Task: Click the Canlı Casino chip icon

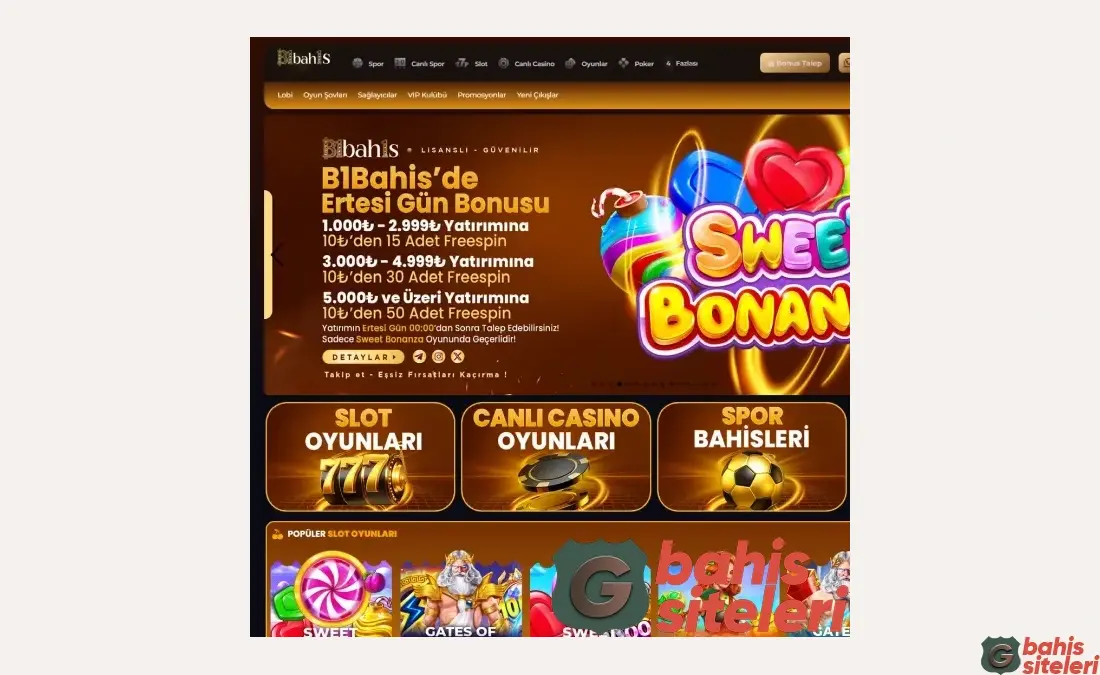Action: point(504,63)
